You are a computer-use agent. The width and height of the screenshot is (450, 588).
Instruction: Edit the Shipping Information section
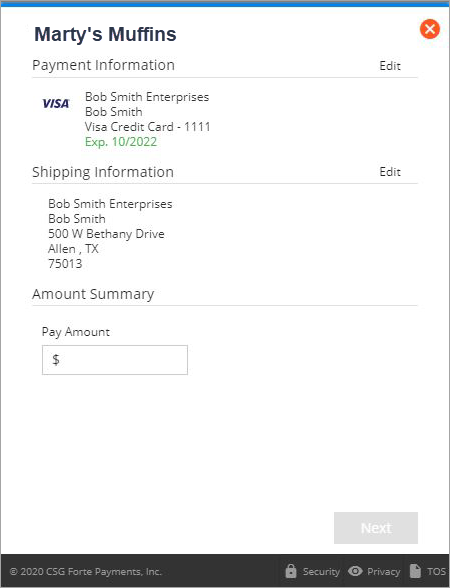click(390, 172)
